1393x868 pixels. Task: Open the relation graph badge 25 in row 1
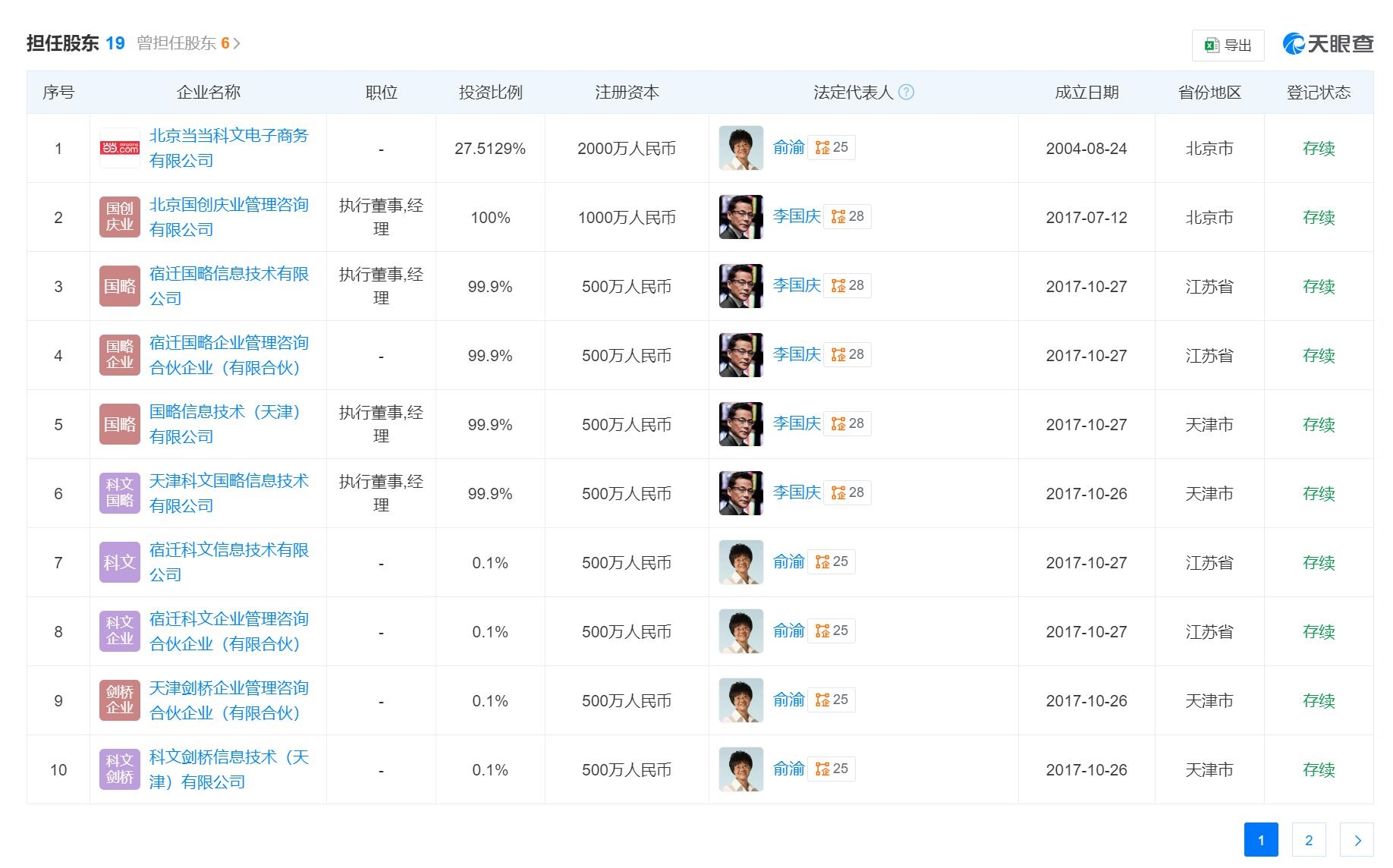click(x=832, y=147)
